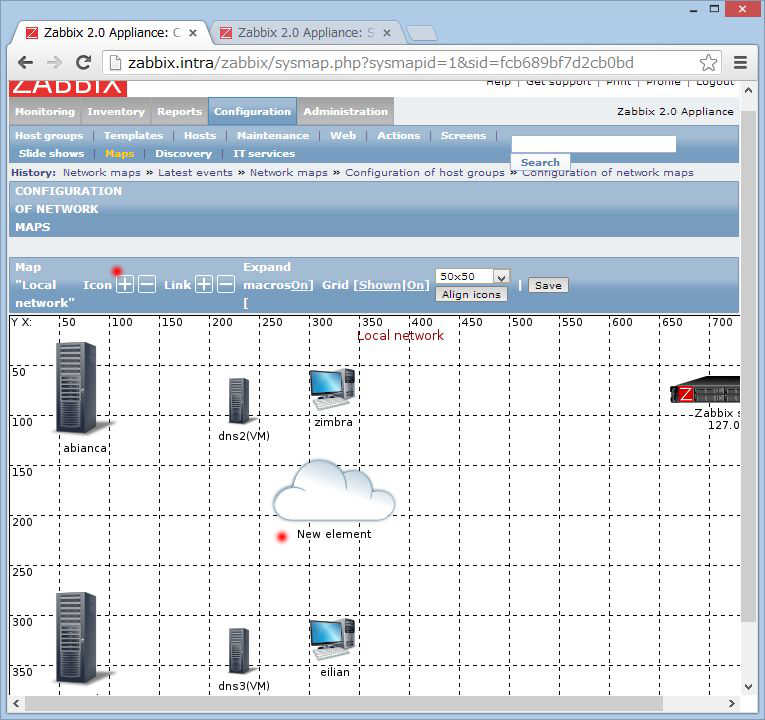Screen dimensions: 765x720
Task: Click the Search button
Action: [x=540, y=162]
